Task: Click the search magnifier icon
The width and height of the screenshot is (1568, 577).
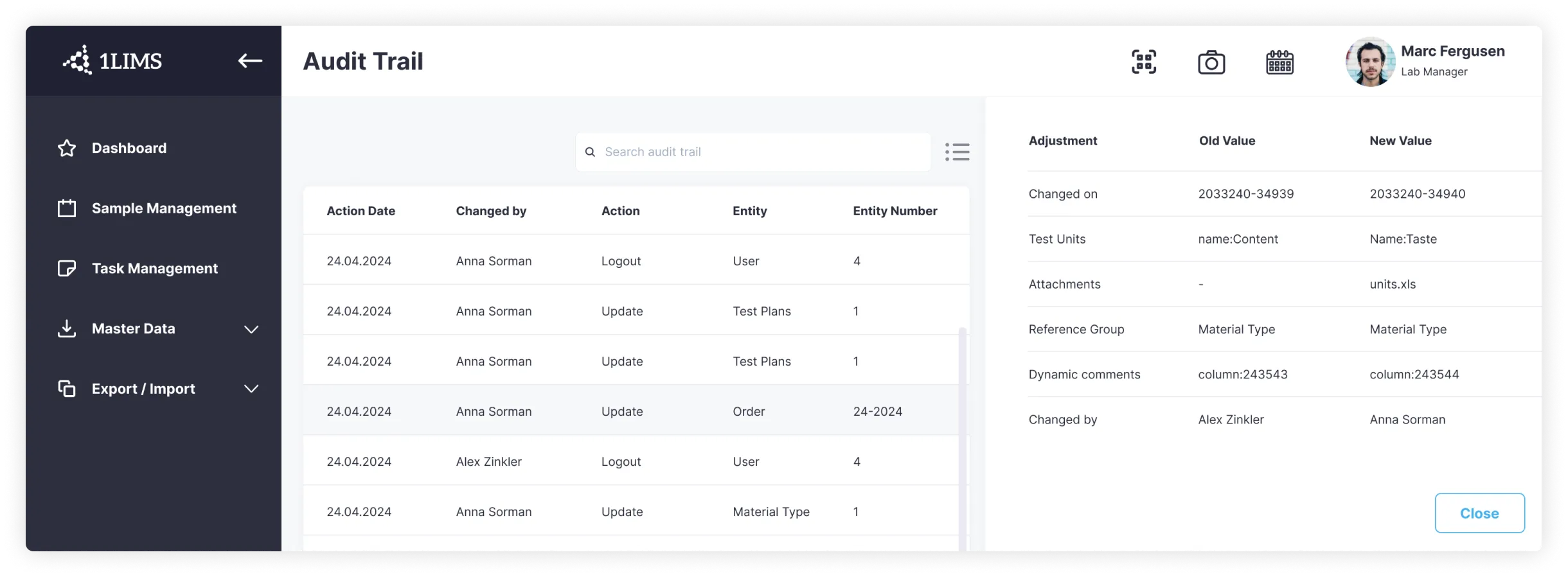Action: pyautogui.click(x=590, y=152)
